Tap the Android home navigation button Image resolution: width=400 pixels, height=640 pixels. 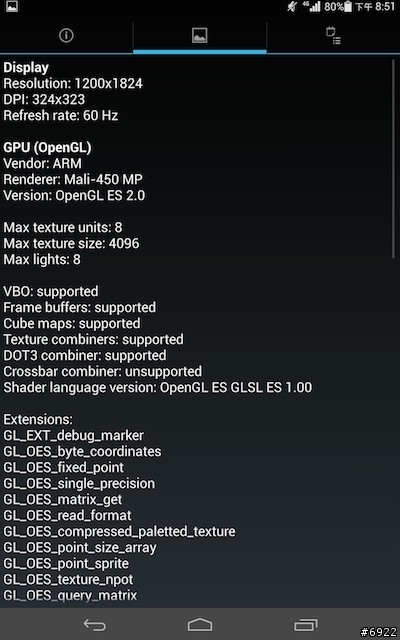click(200, 625)
